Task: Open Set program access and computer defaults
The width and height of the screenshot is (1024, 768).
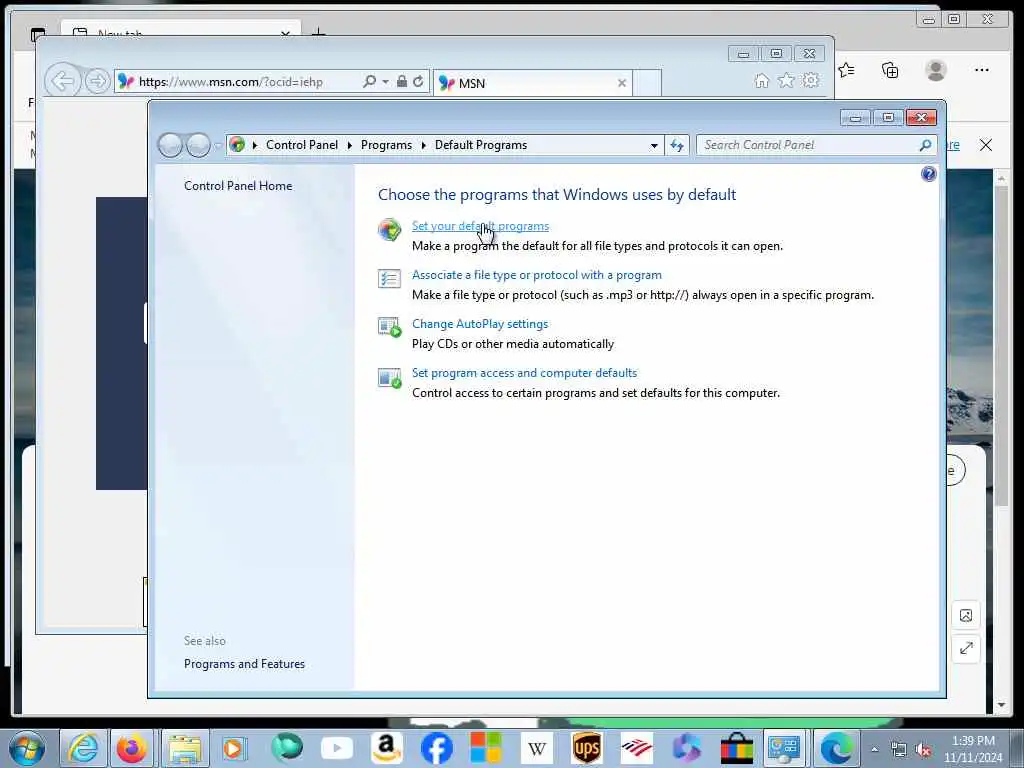Action: click(524, 373)
